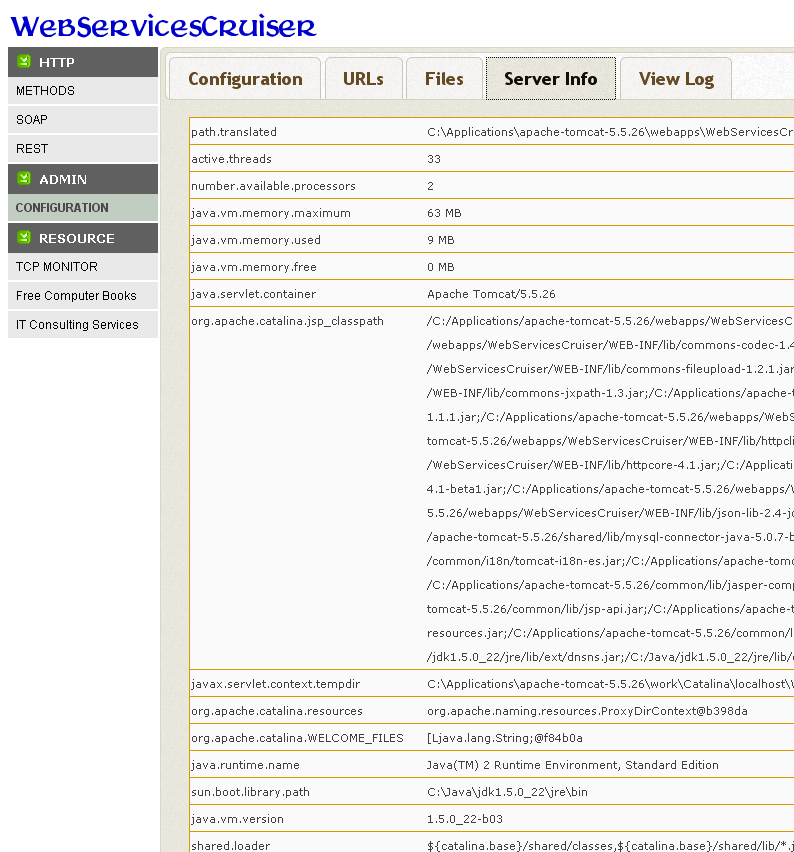Open the Configuration tab
Viewport: 794px width, 852px height.
245,79
